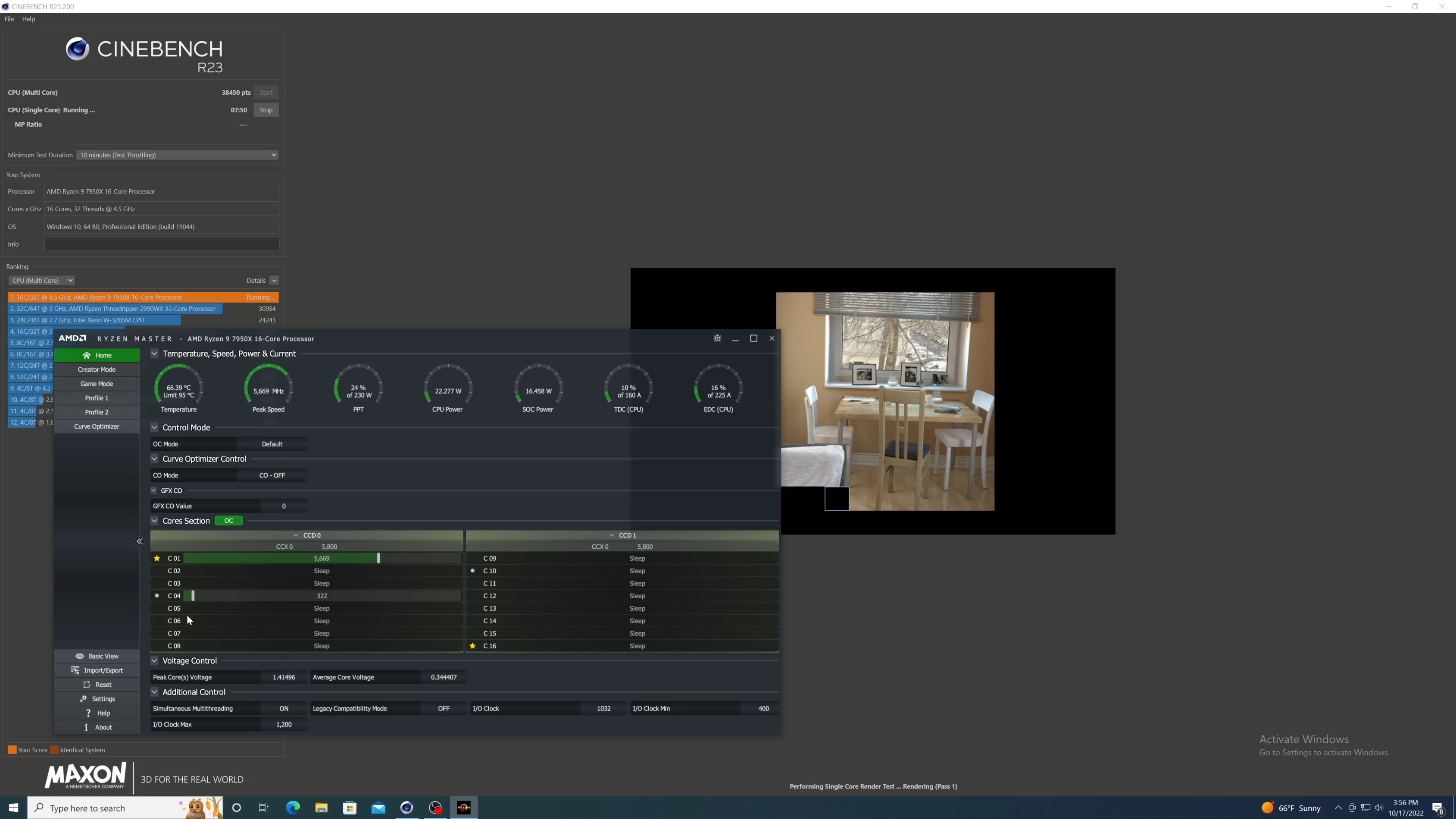Stop the CPU Single Core test
This screenshot has width=1456, height=819.
pyautogui.click(x=266, y=109)
